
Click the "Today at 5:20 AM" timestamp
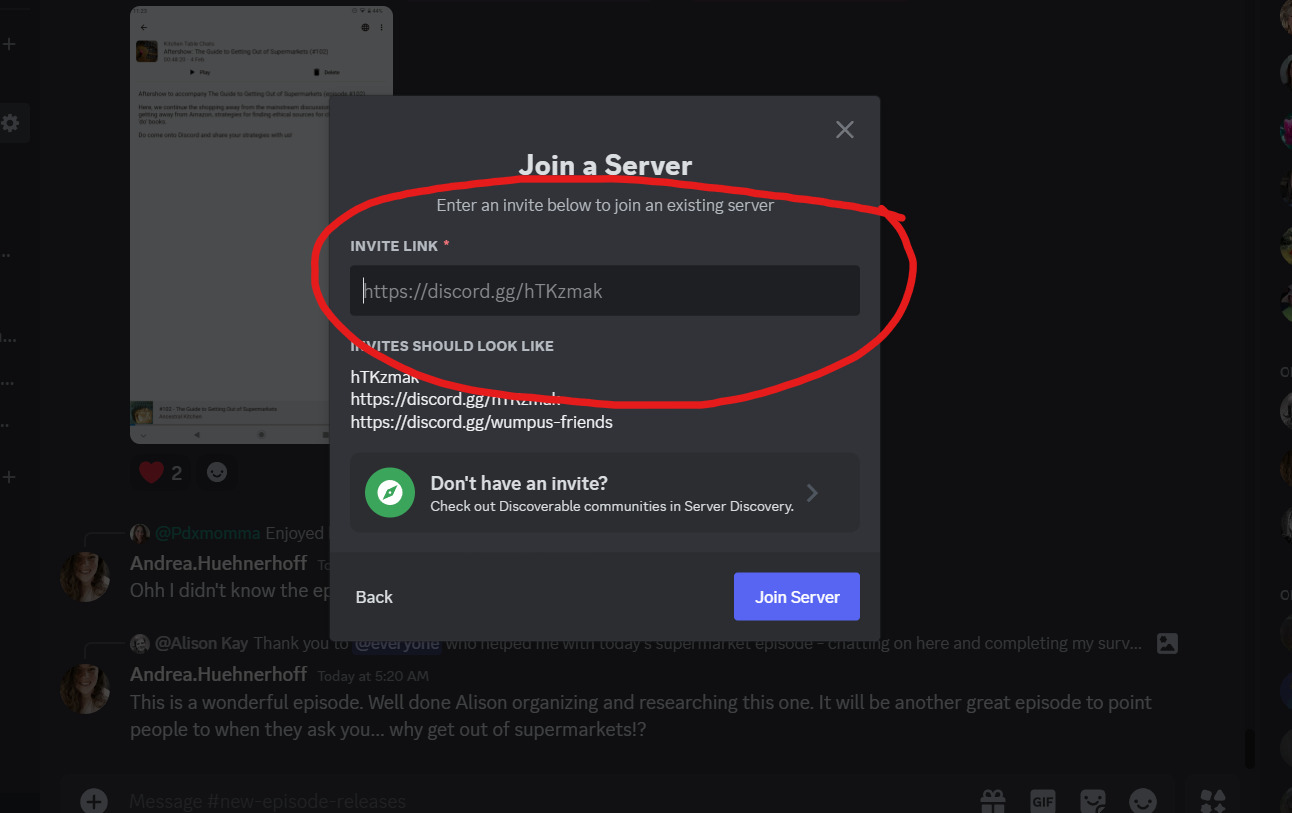373,676
